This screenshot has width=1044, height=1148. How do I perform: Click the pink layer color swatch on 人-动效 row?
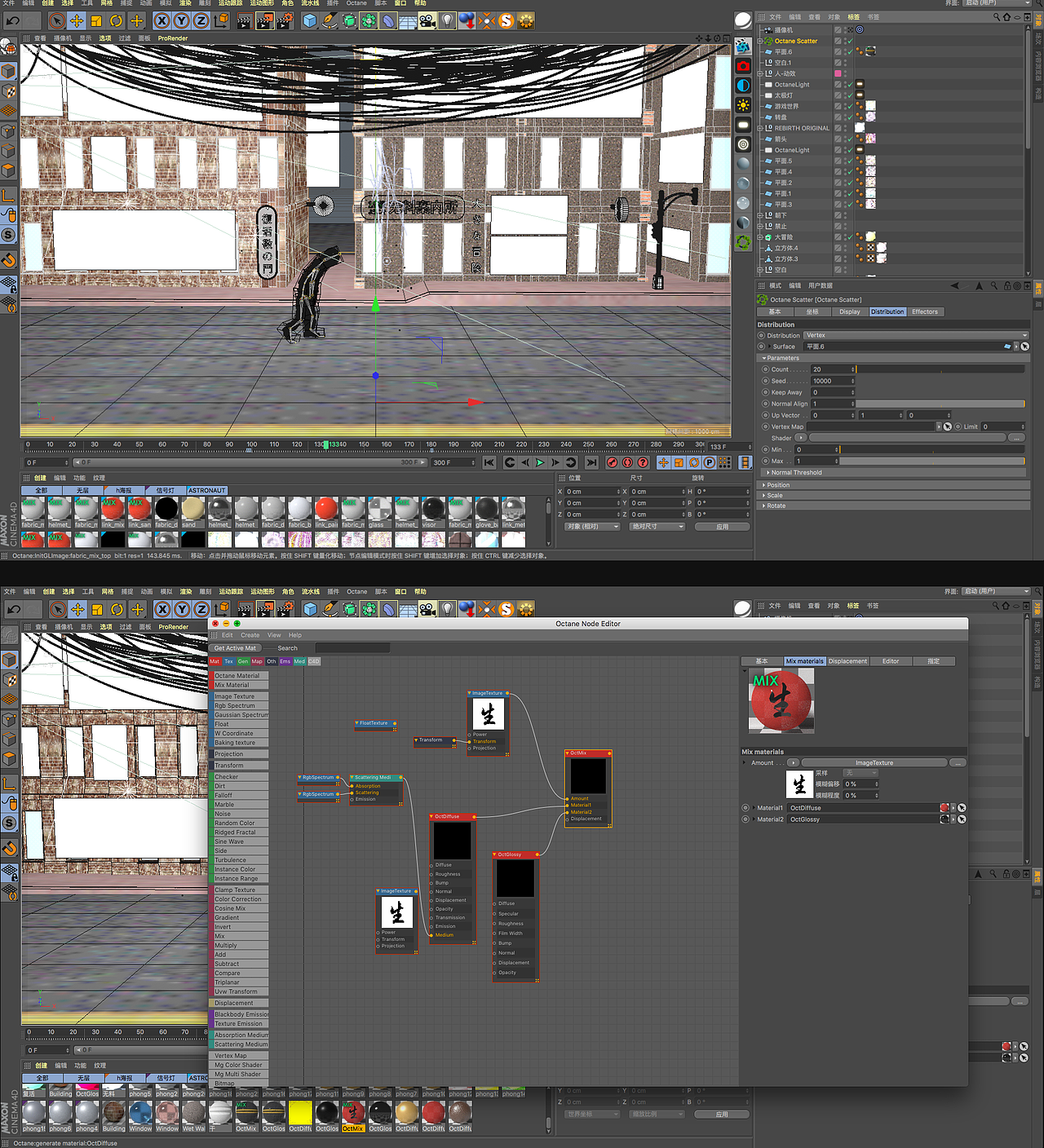(x=838, y=73)
